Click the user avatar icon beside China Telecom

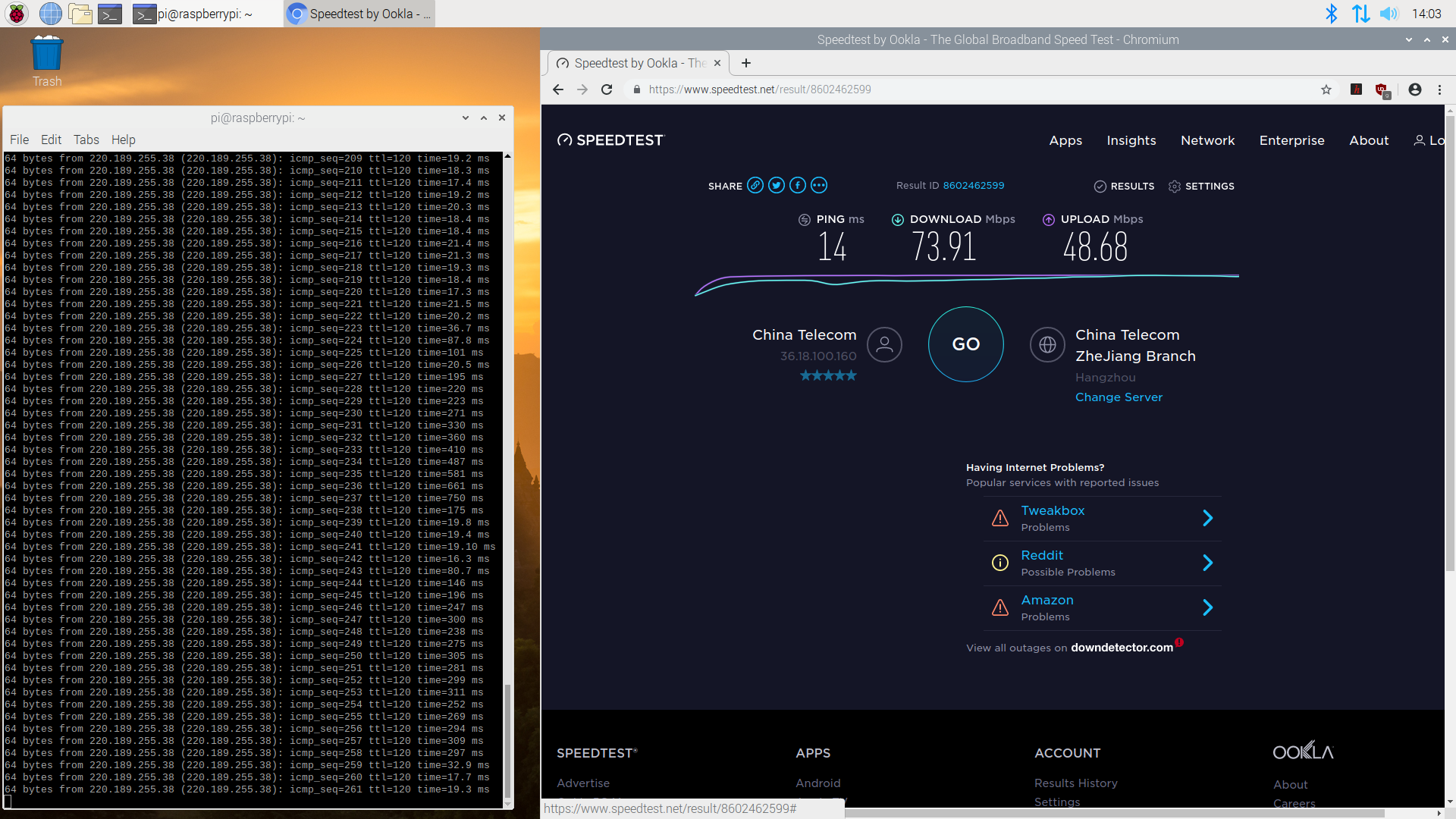[884, 344]
